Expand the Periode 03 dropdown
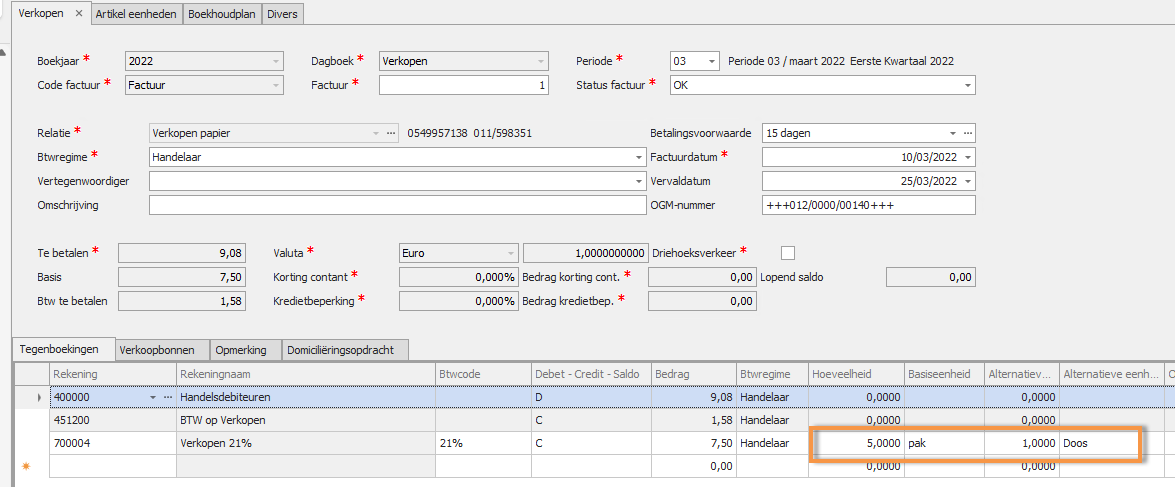This screenshot has width=1175, height=487. click(x=711, y=61)
